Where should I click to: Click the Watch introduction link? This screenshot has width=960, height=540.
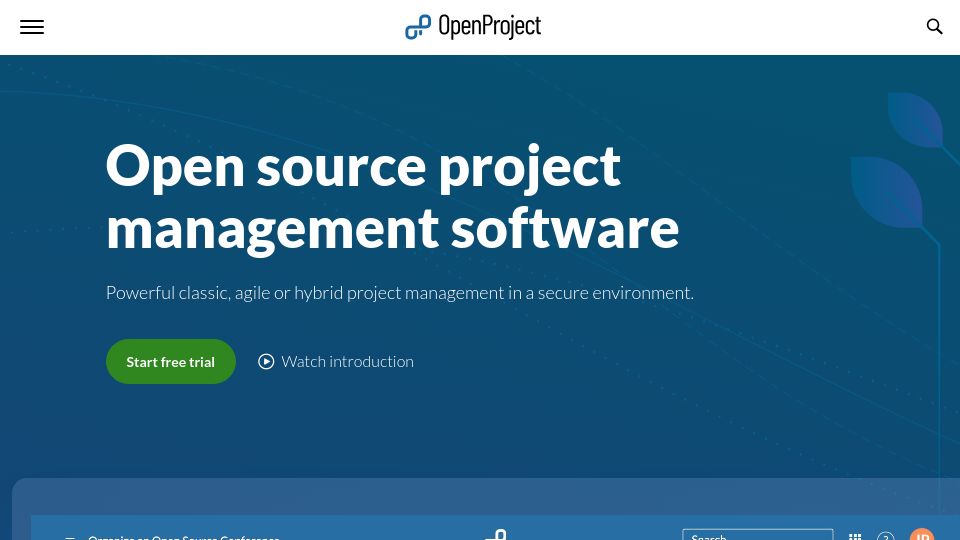(x=336, y=361)
